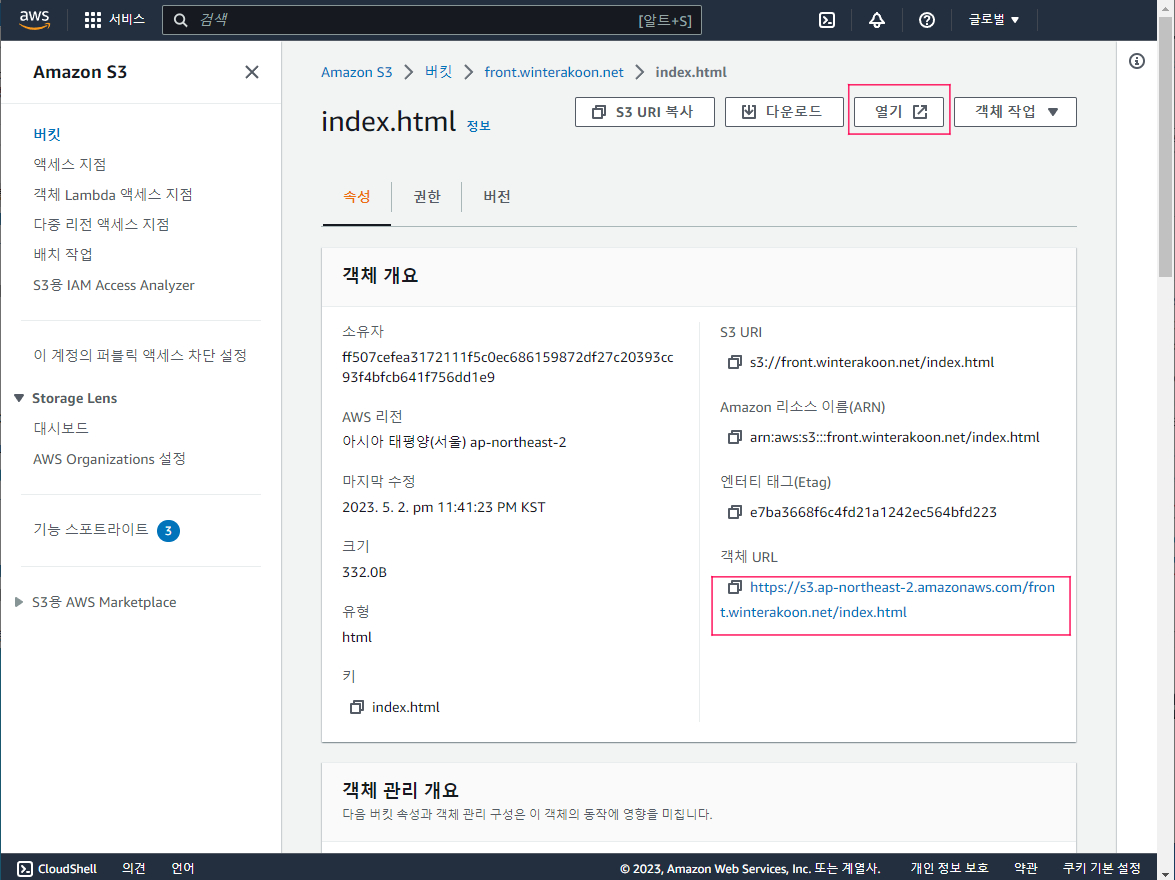Click the 아시아 태평양(서울) ap-northeast-2 text
The height and width of the screenshot is (880, 1175).
[x=454, y=442]
